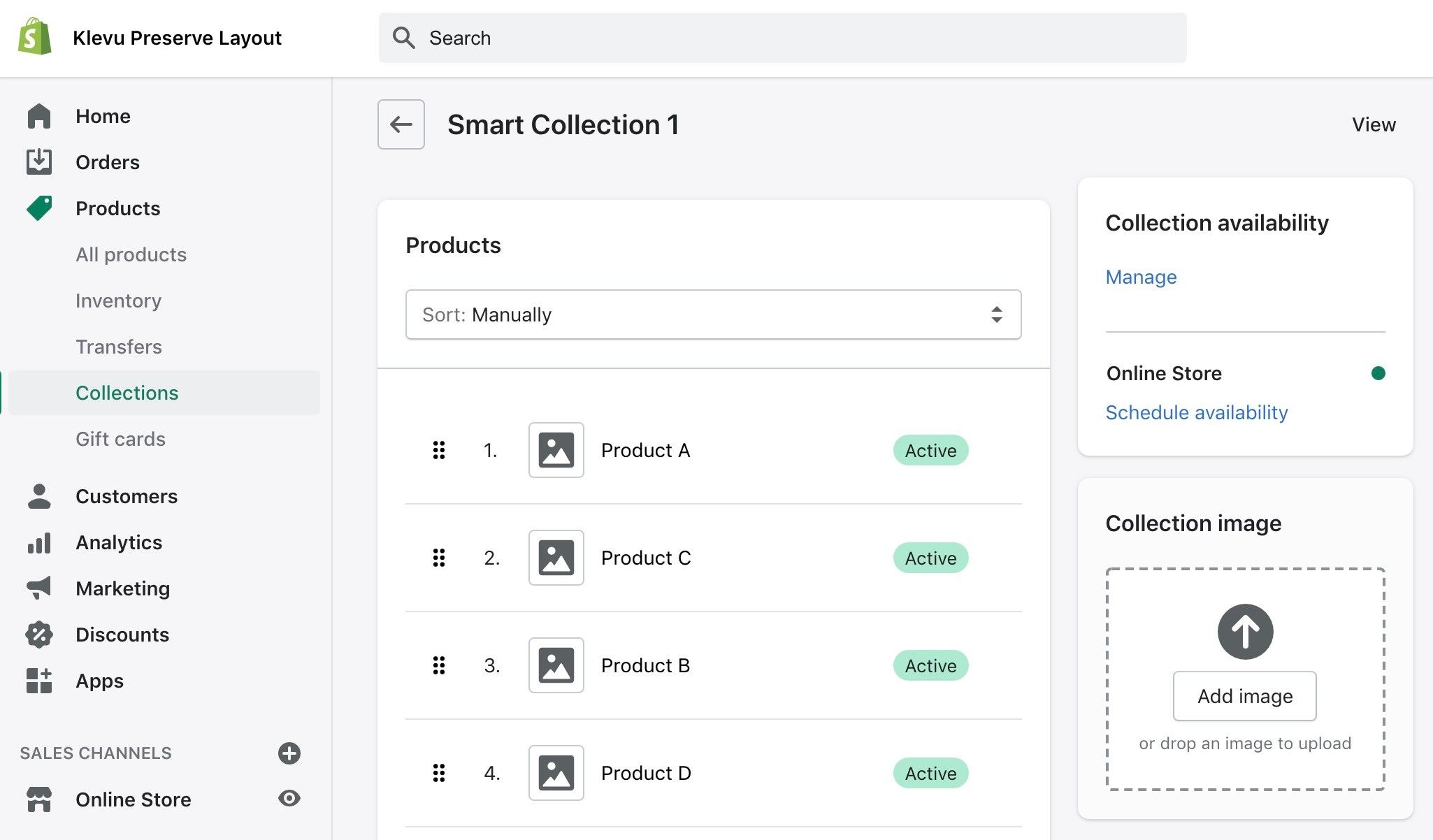This screenshot has width=1433, height=840.
Task: Click the Shopify logo icon
Action: click(x=34, y=37)
